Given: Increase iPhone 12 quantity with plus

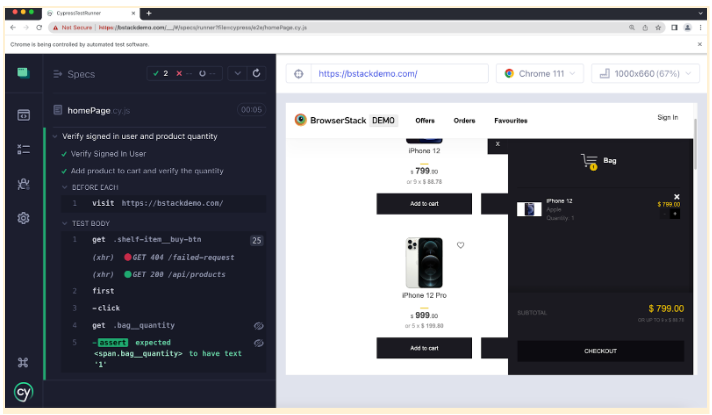Looking at the screenshot, I should click(x=675, y=214).
